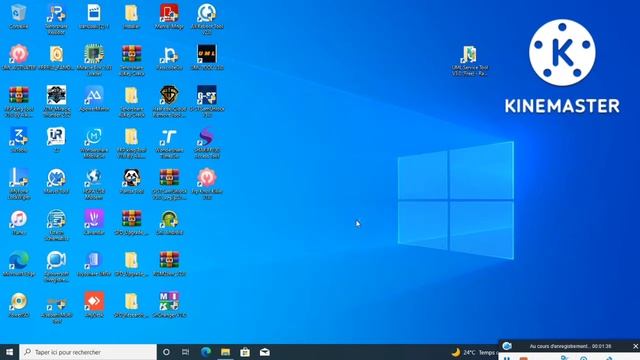
Task: Open Mail app from the taskbar
Action: coord(264,352)
